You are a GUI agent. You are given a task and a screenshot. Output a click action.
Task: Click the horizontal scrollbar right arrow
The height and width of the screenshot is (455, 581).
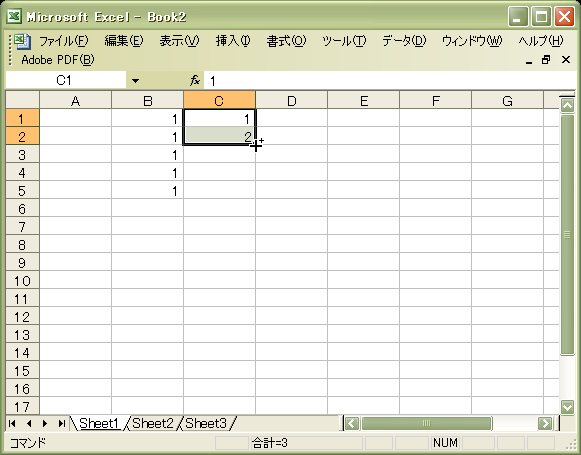(x=545, y=423)
